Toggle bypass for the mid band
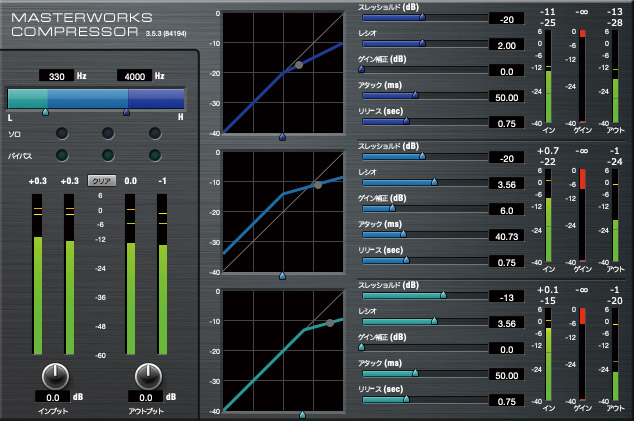 [108, 155]
